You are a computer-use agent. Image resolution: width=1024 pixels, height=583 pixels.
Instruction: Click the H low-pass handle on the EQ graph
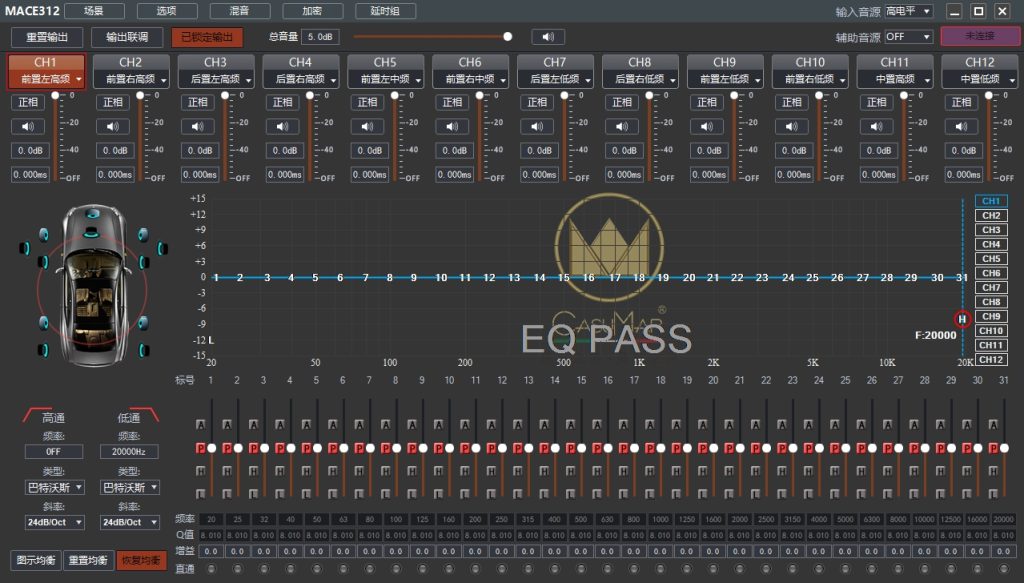point(962,319)
